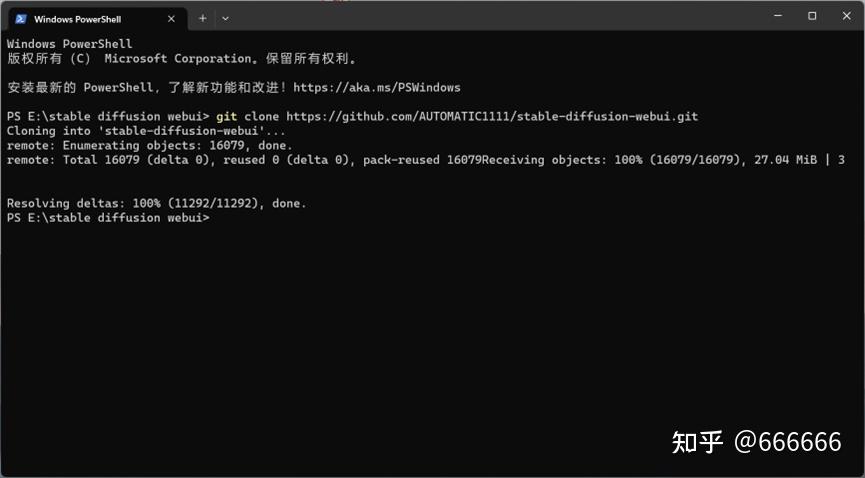Viewport: 865px width, 478px height.
Task: Expand the new tab profile dropdown chevron
Action: click(225, 18)
